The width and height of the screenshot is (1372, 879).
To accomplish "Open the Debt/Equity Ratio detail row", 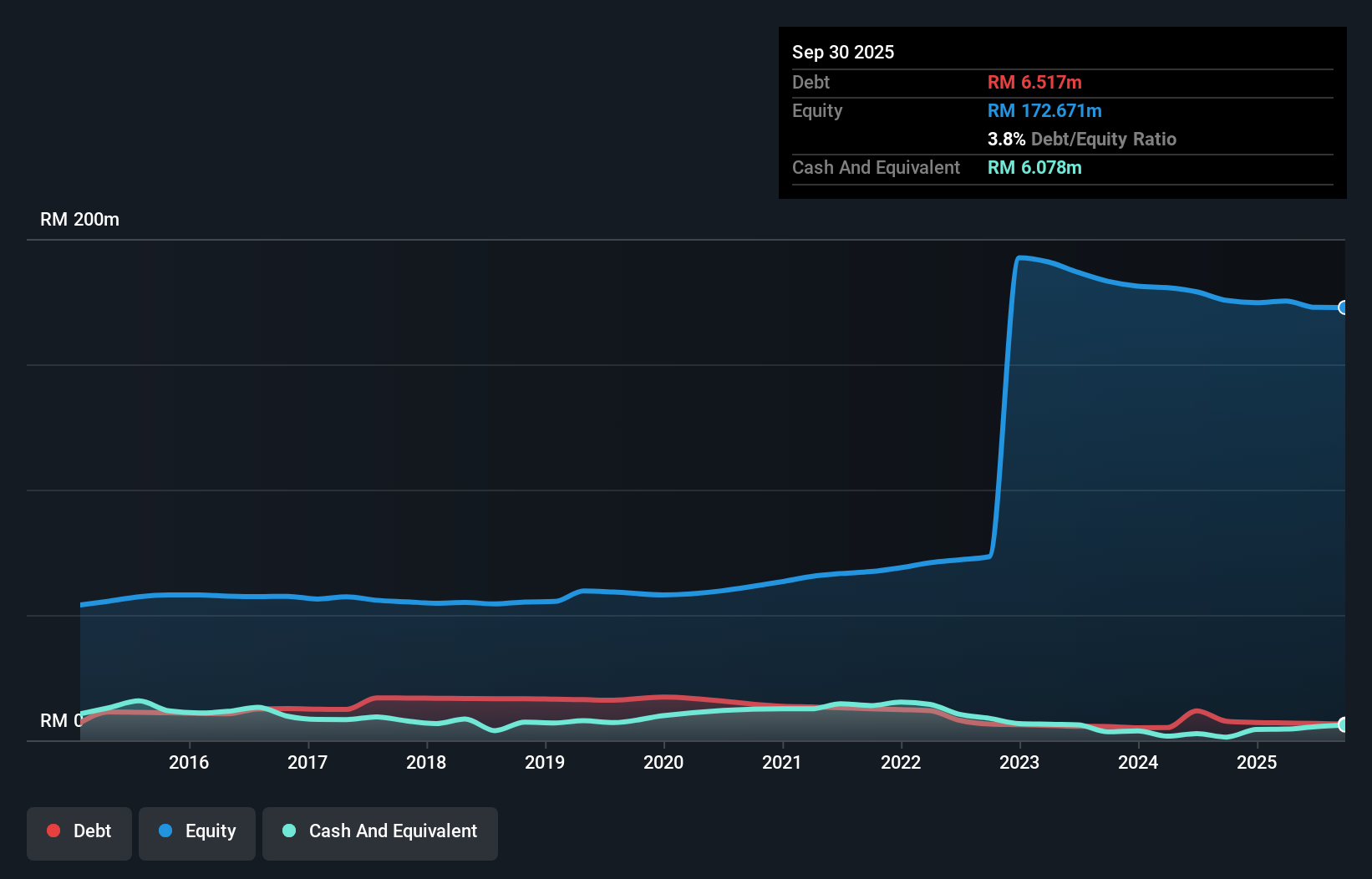I will pos(1082,139).
